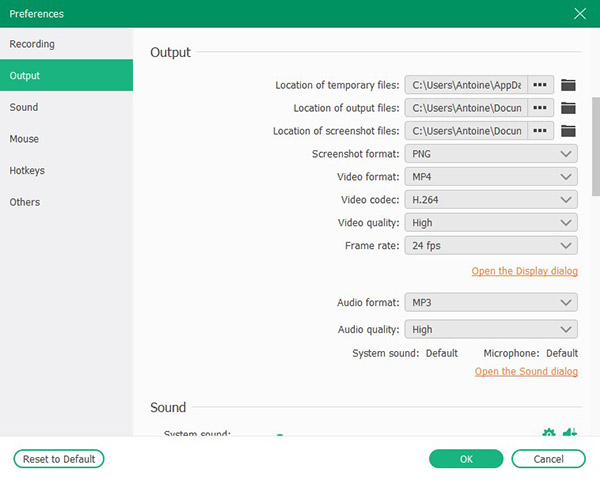Click the temporary files path field
This screenshot has height=483, width=600.
pyautogui.click(x=466, y=85)
